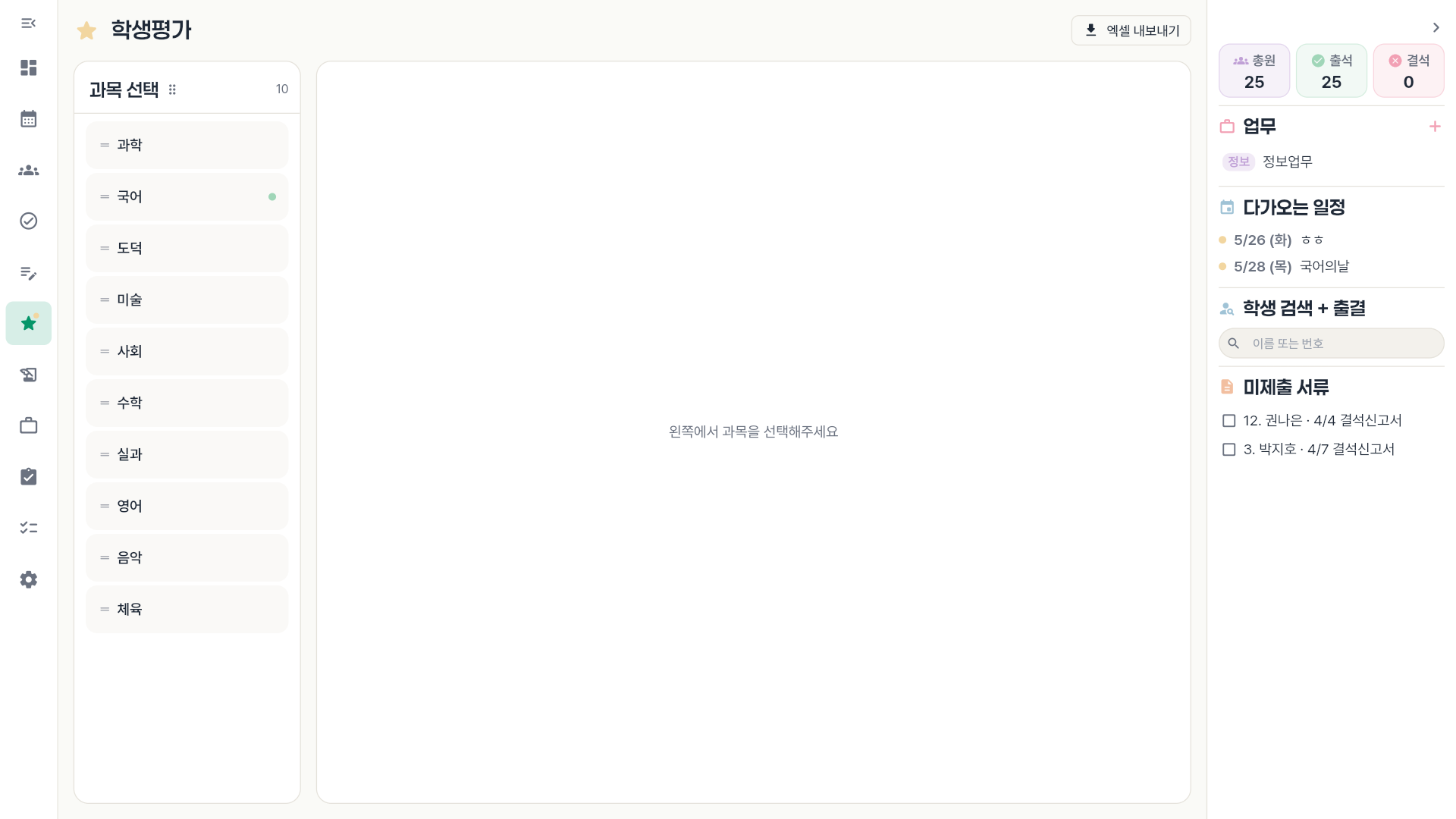Select the 과학 subject
This screenshot has width=1456, height=819.
click(x=187, y=145)
